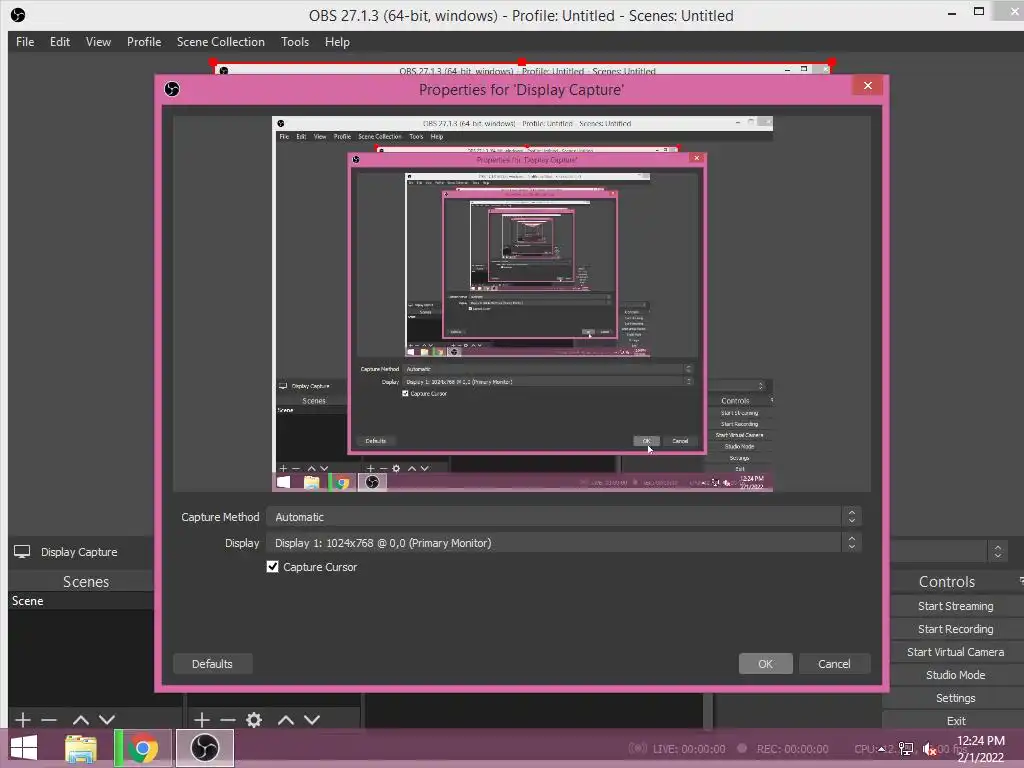Click the OBS logo in Properties dialog title
The width and height of the screenshot is (1024, 768).
(172, 89)
